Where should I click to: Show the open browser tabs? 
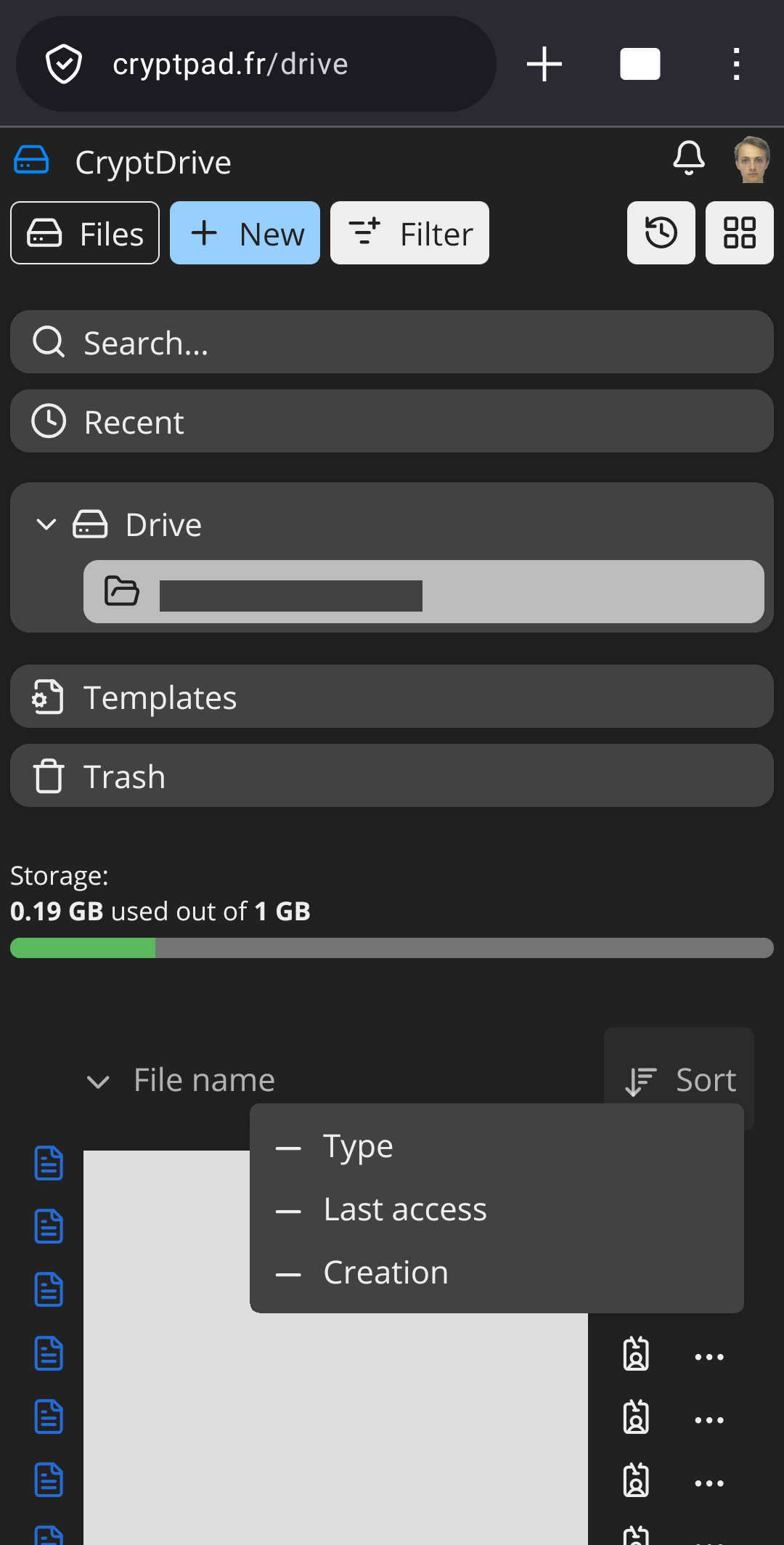coord(640,64)
